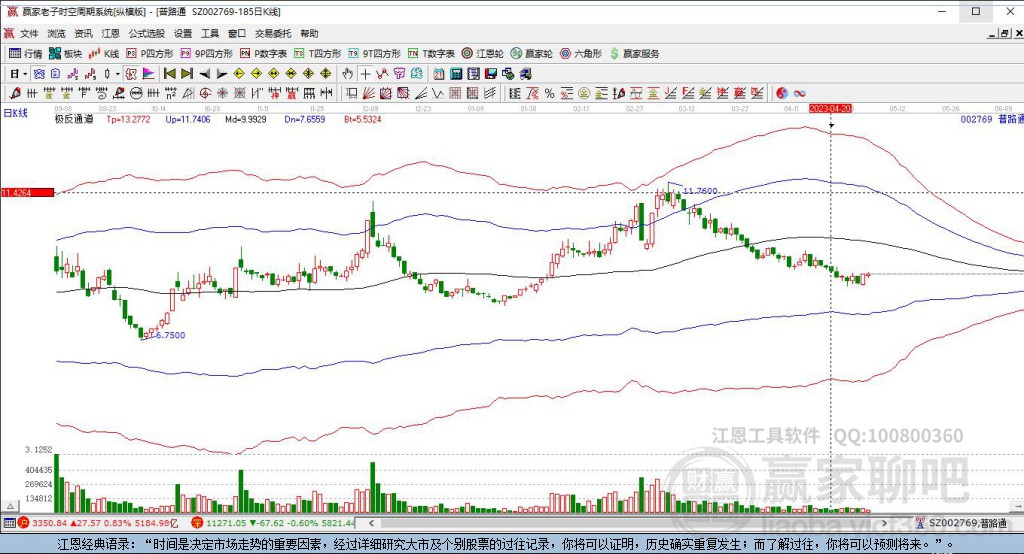1024x554 pixels.
Task: Expand candlestick style dropdown arrow
Action: [118, 74]
